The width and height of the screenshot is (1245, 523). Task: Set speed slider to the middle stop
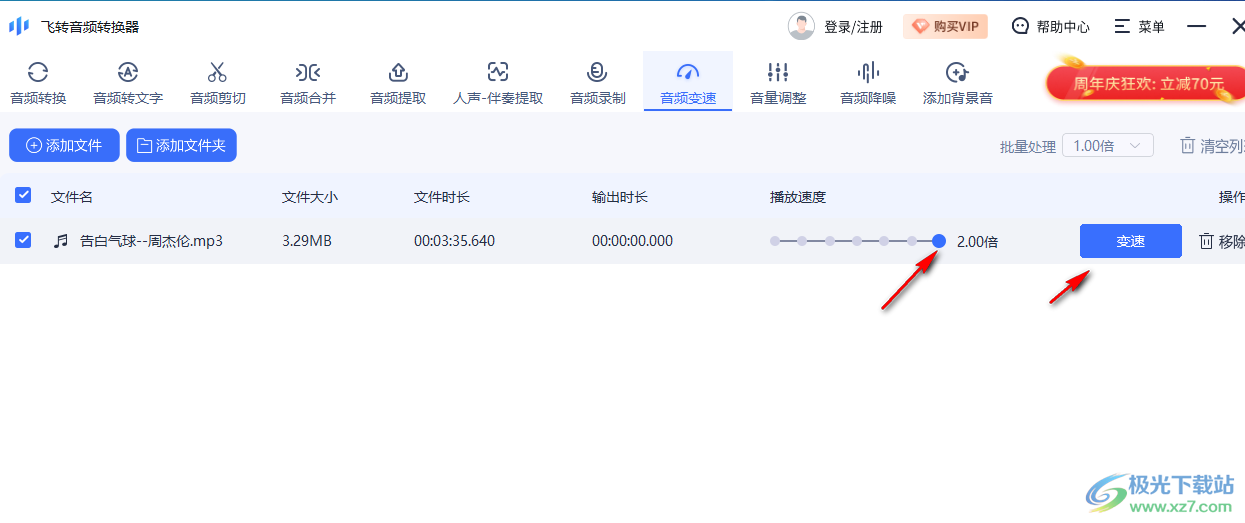pyautogui.click(x=857, y=241)
